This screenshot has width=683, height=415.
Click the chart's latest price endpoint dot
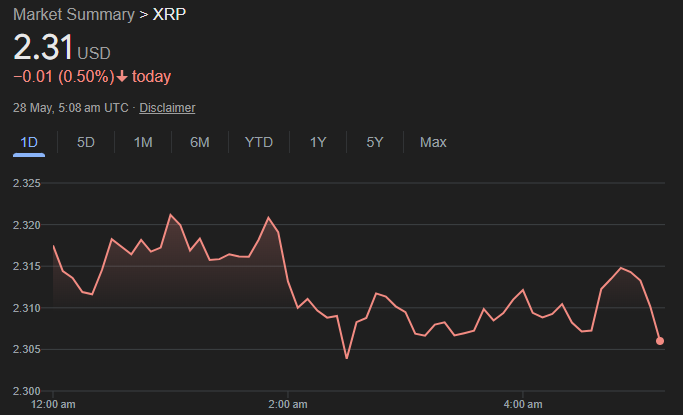660,341
